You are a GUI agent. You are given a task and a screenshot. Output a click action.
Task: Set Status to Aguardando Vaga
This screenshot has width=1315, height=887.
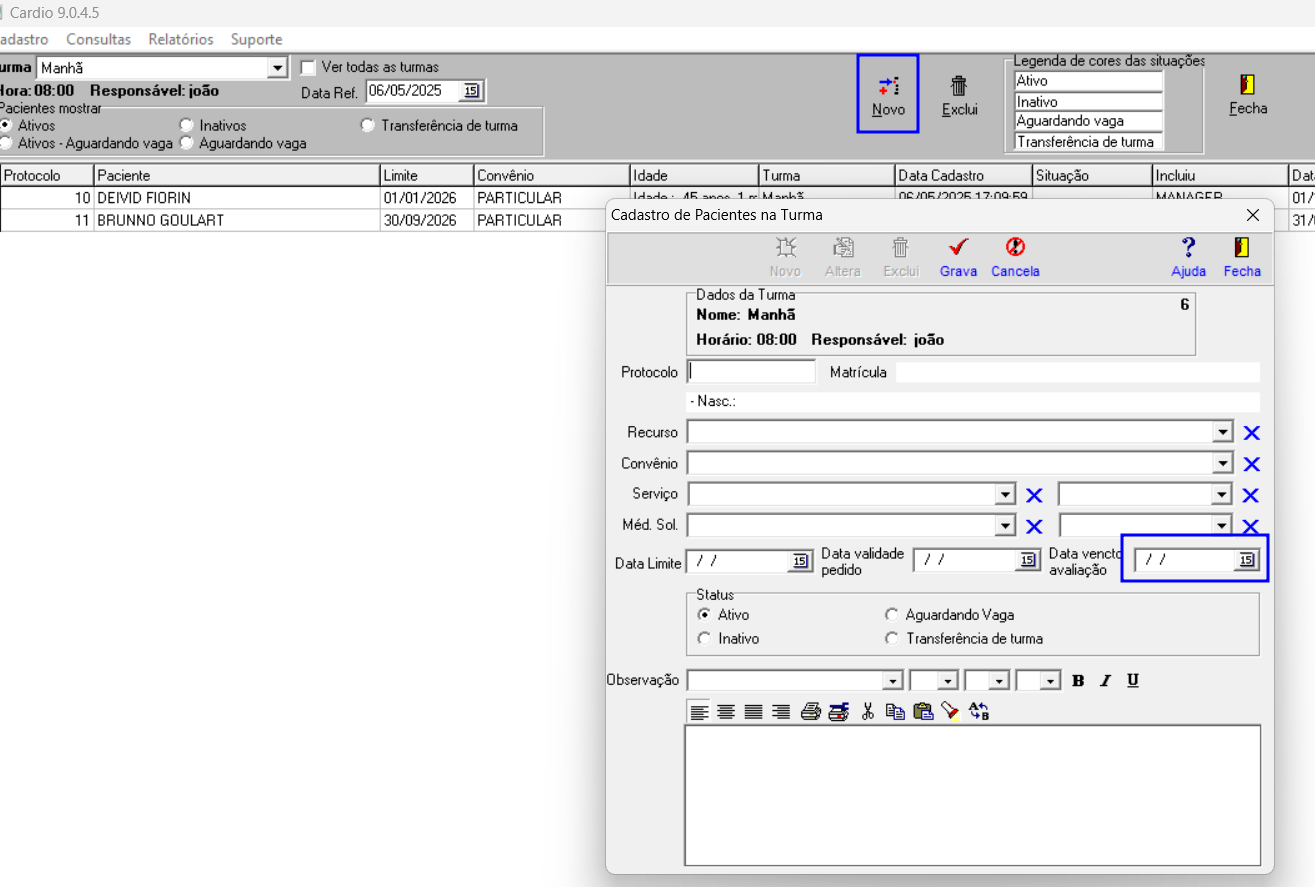pos(892,615)
